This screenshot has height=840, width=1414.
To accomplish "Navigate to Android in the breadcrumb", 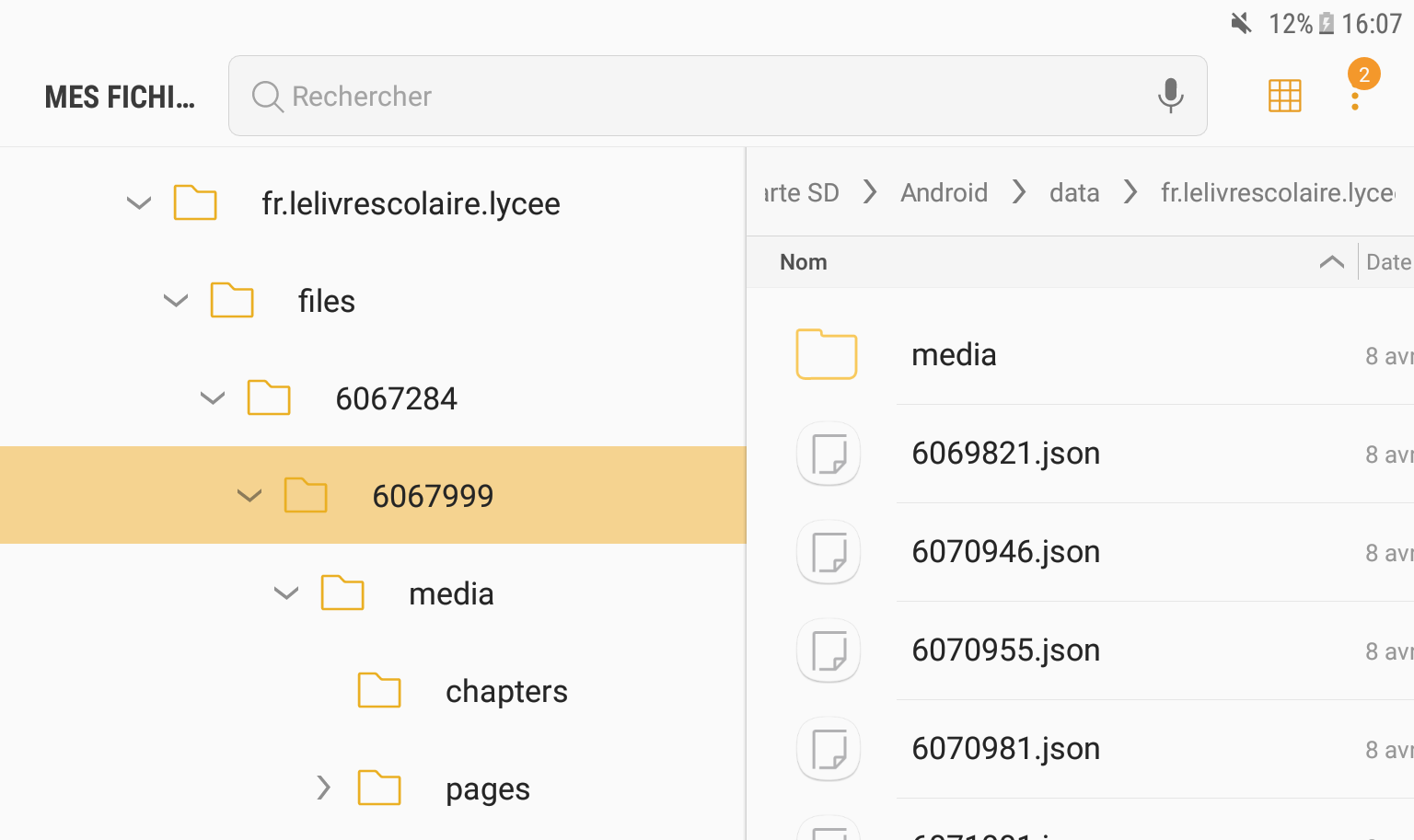I will [945, 192].
